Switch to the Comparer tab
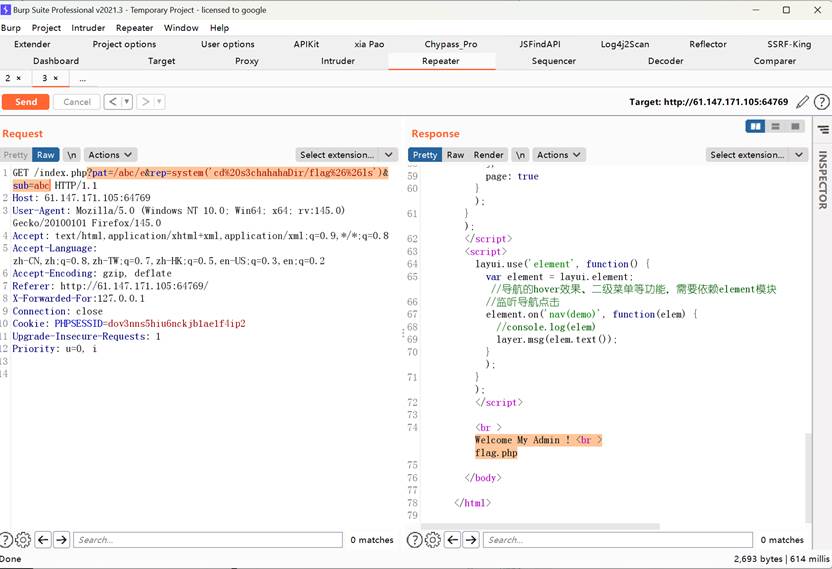 pos(775,61)
